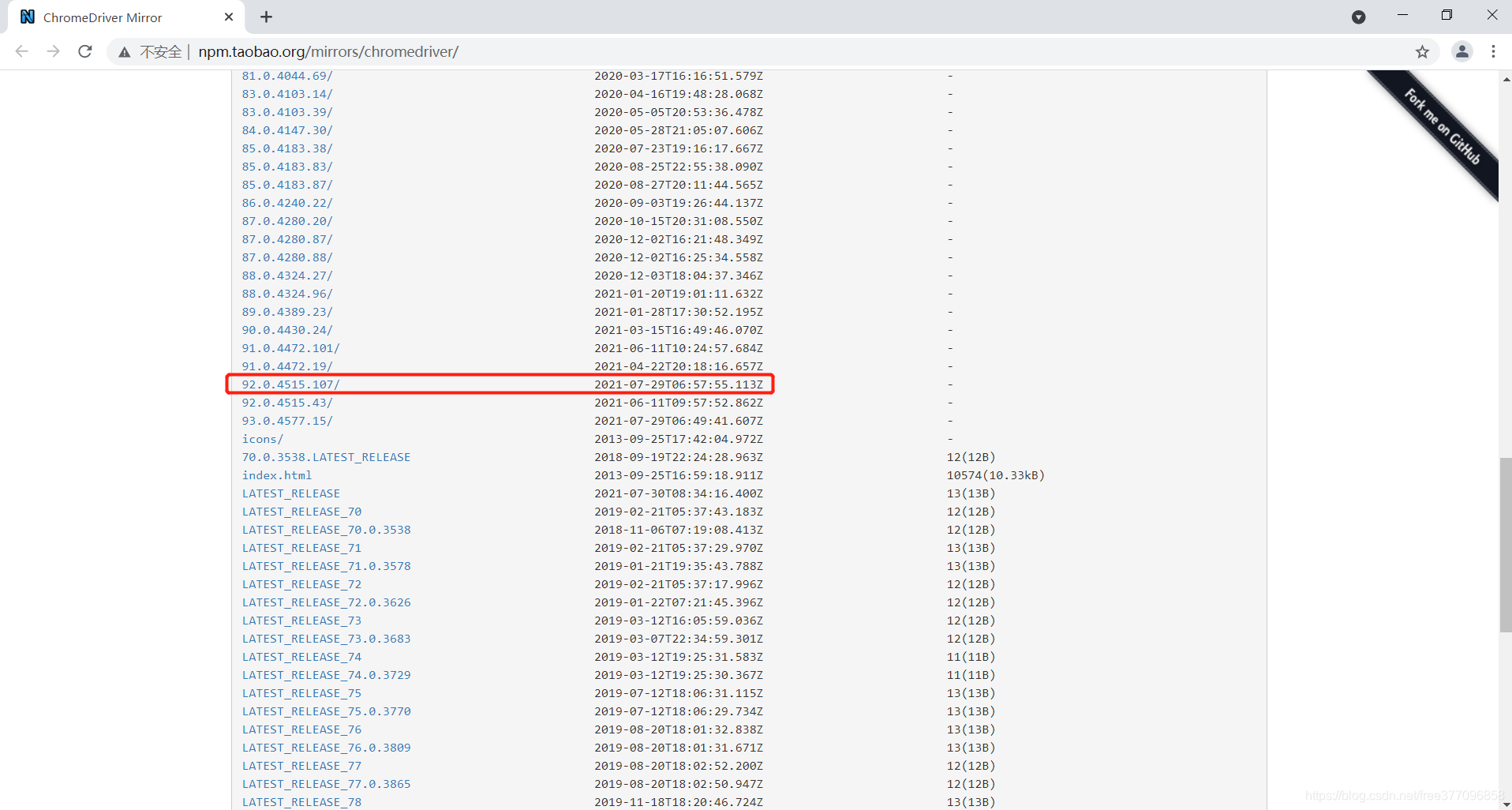Image resolution: width=1512 pixels, height=810 pixels.
Task: Open the LATEST_RELEASE_73.0.3683 file link
Action: click(x=326, y=639)
